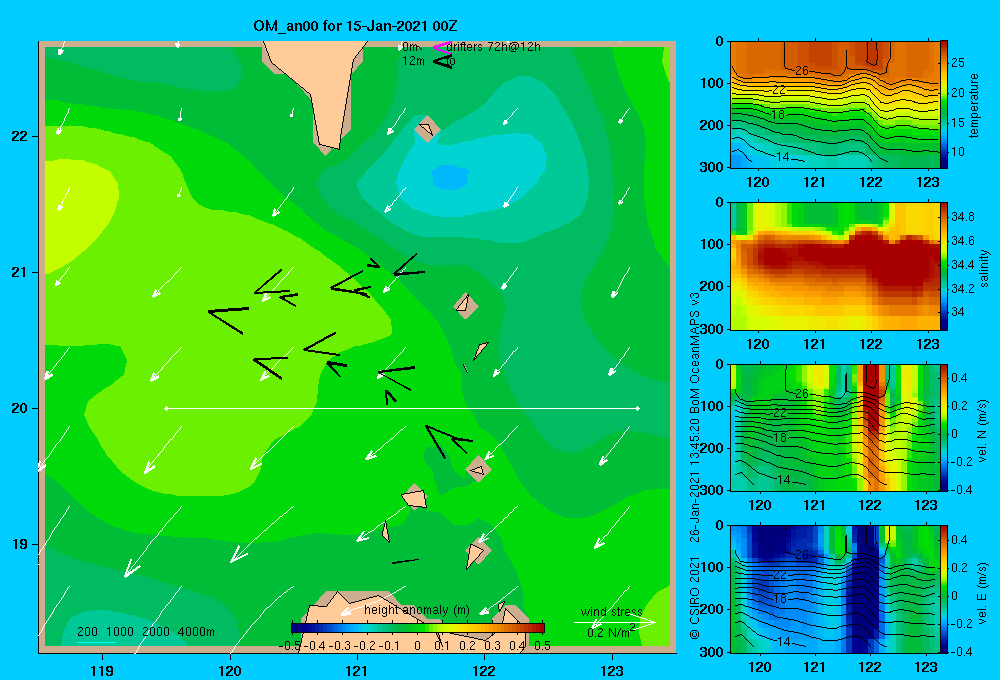Click the "14" contour label in temperature panel

pos(783,156)
